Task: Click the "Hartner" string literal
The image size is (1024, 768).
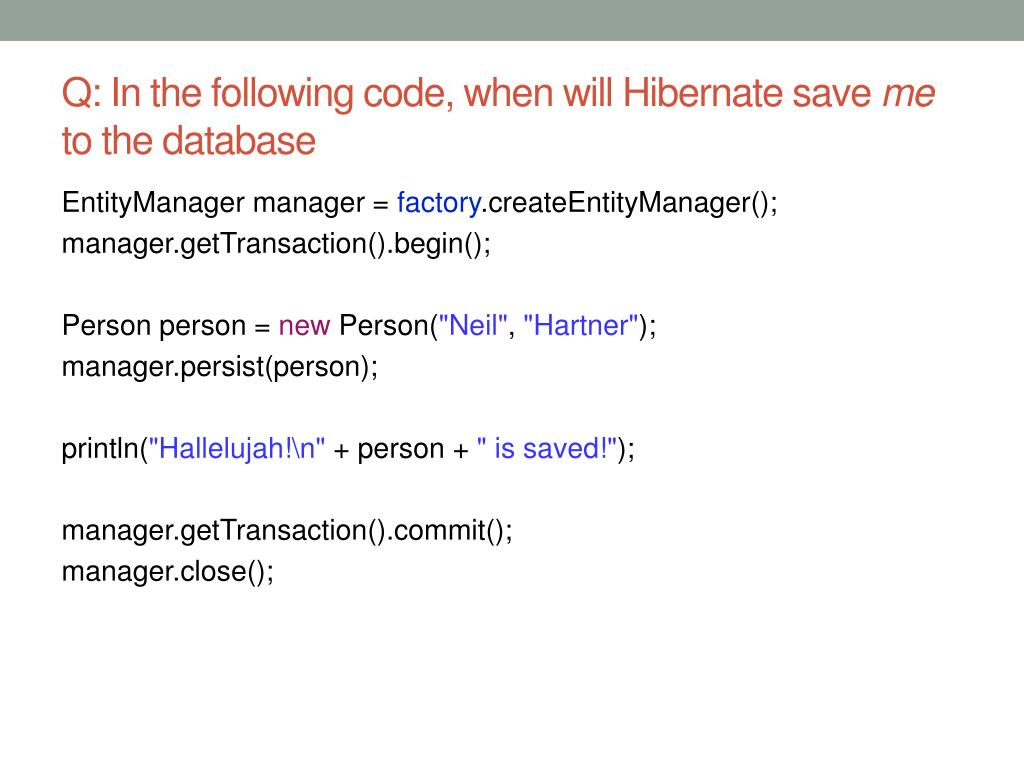Action: coord(581,326)
